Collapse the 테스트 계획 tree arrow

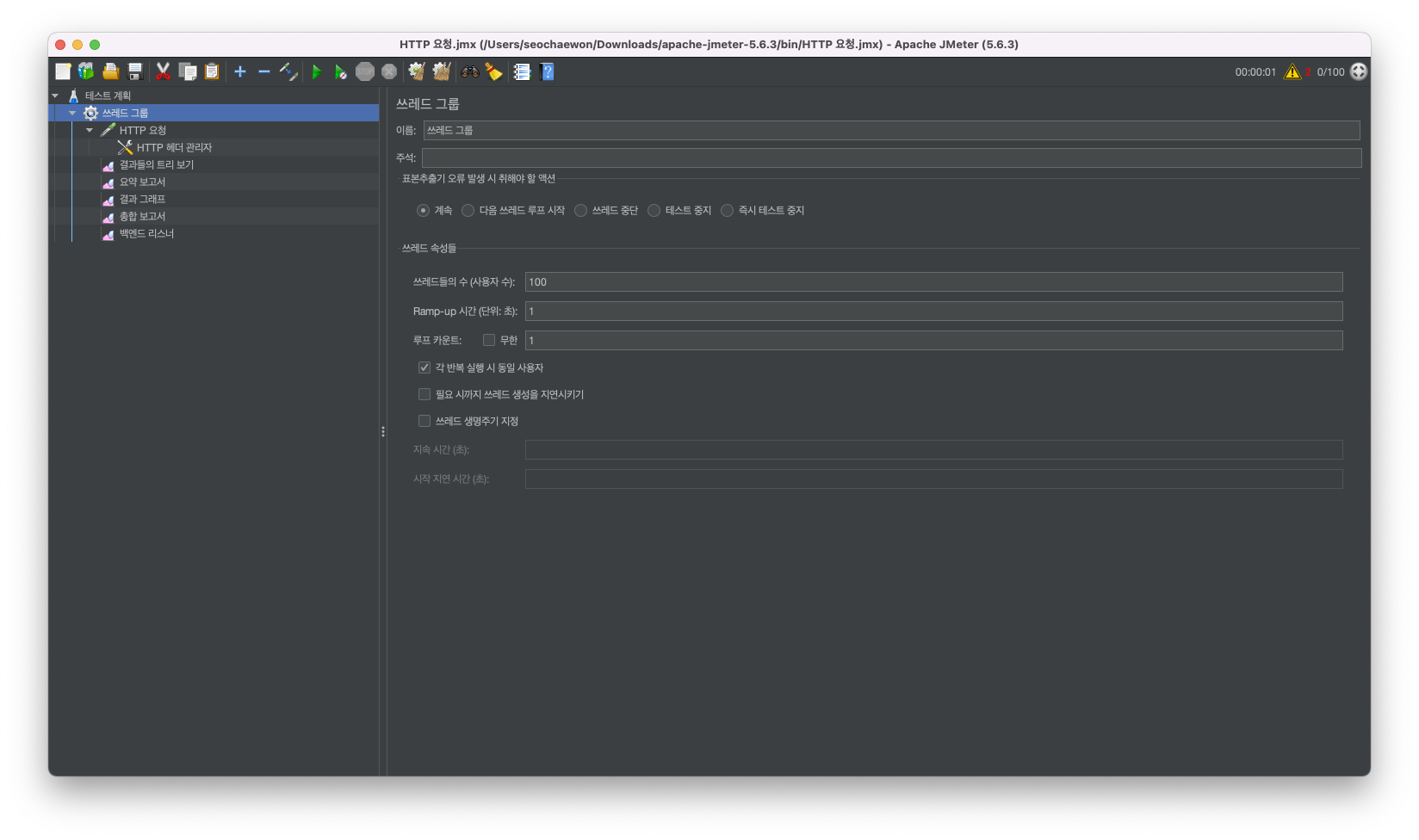click(55, 96)
